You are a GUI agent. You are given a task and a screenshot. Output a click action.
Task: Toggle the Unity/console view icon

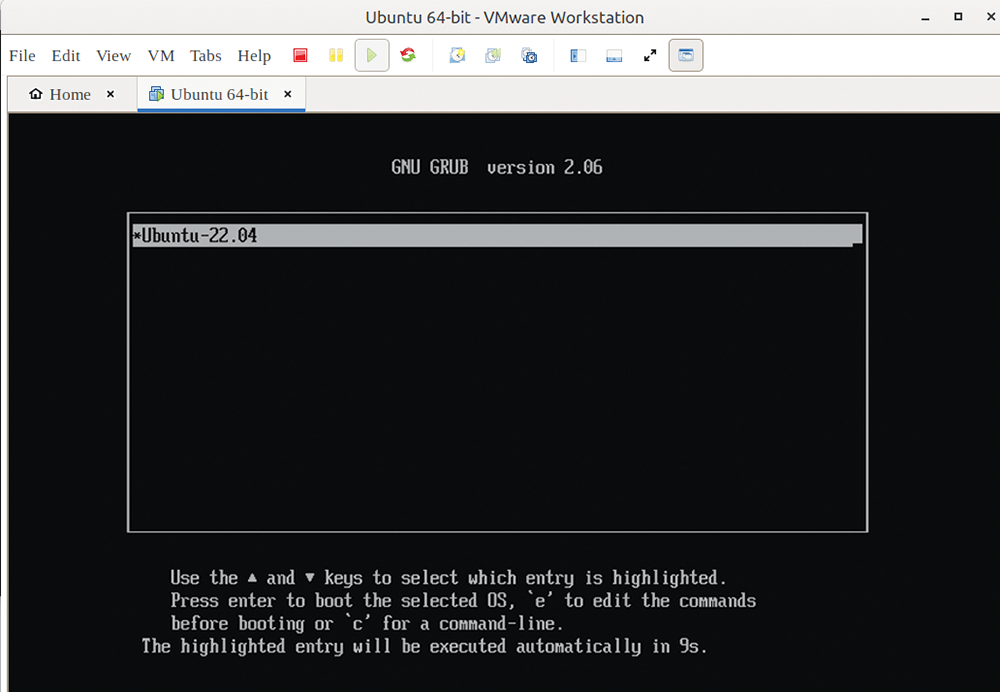pos(686,55)
